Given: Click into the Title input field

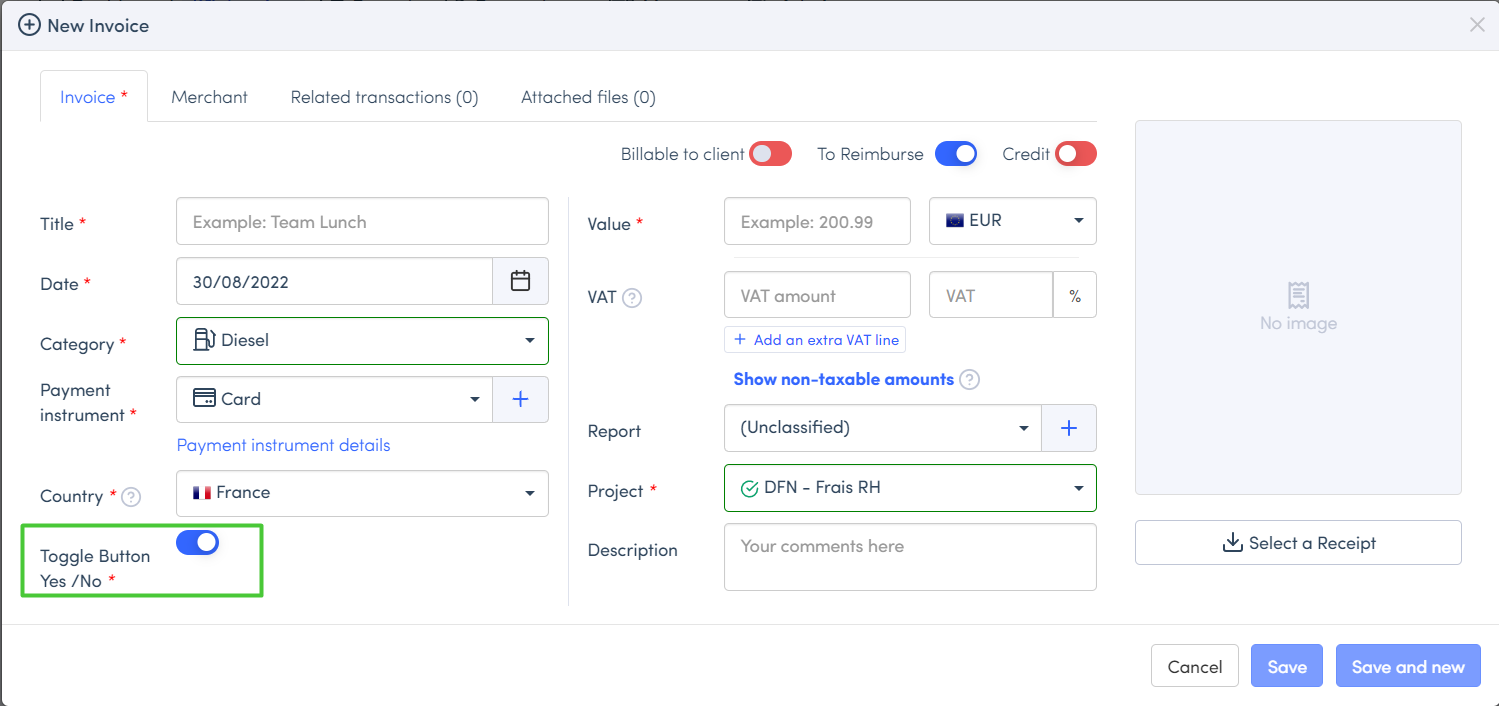Looking at the screenshot, I should 362,222.
